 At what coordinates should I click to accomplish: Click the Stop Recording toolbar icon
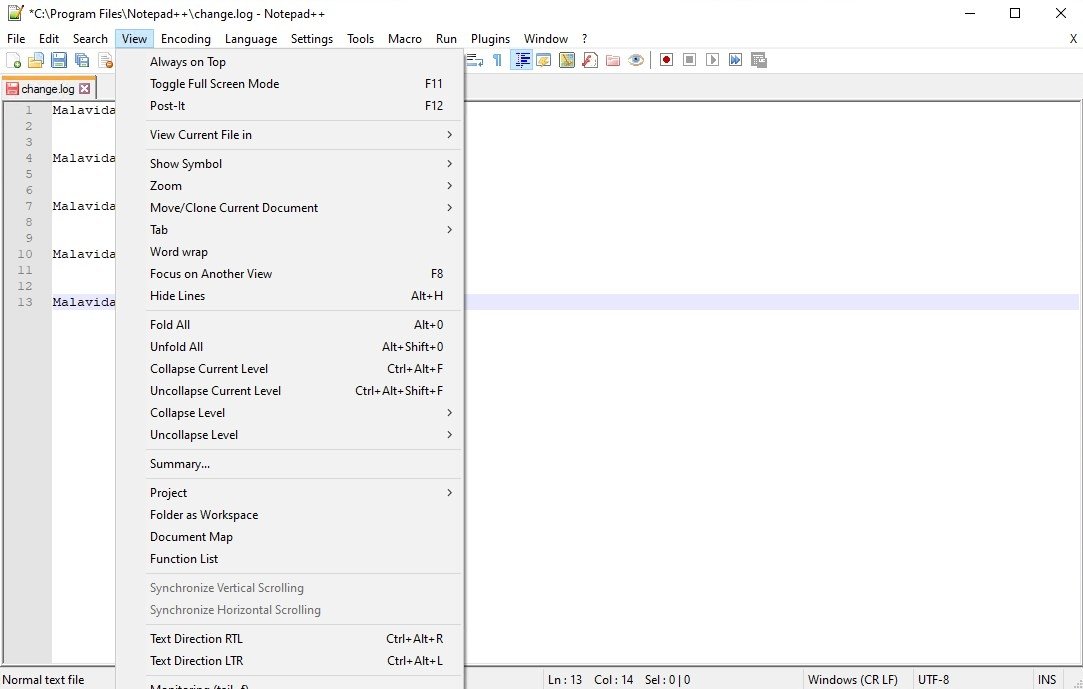(x=689, y=61)
